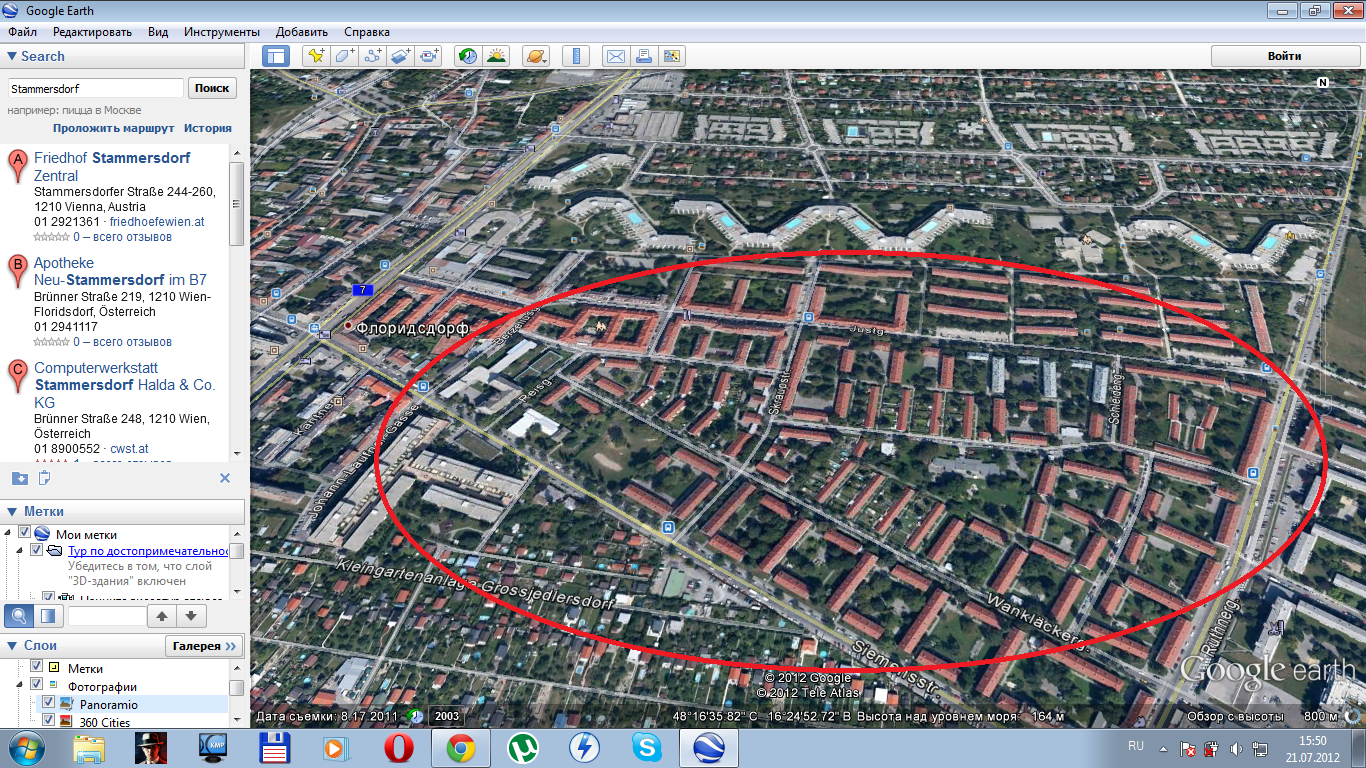Image resolution: width=1366 pixels, height=768 pixels.
Task: Collapse the Search panel
Action: (12, 57)
